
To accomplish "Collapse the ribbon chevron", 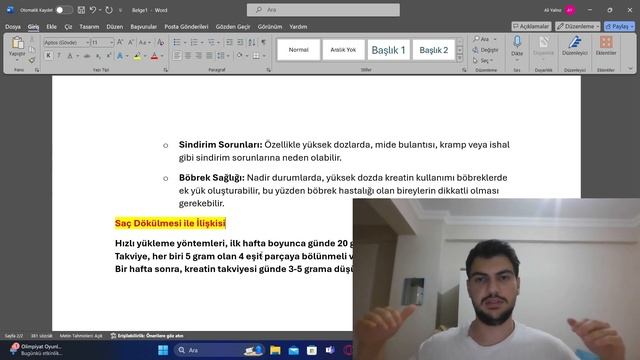I will point(630,69).
